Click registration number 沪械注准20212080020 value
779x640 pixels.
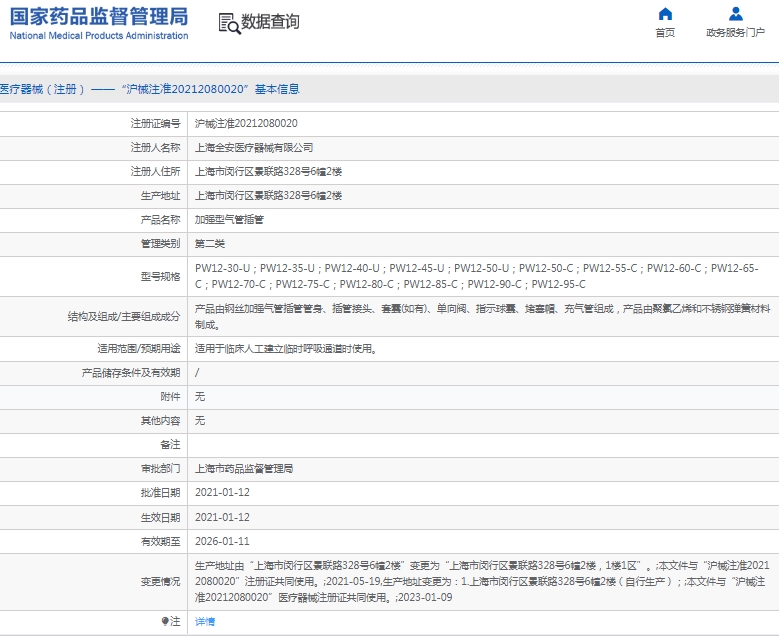click(246, 123)
